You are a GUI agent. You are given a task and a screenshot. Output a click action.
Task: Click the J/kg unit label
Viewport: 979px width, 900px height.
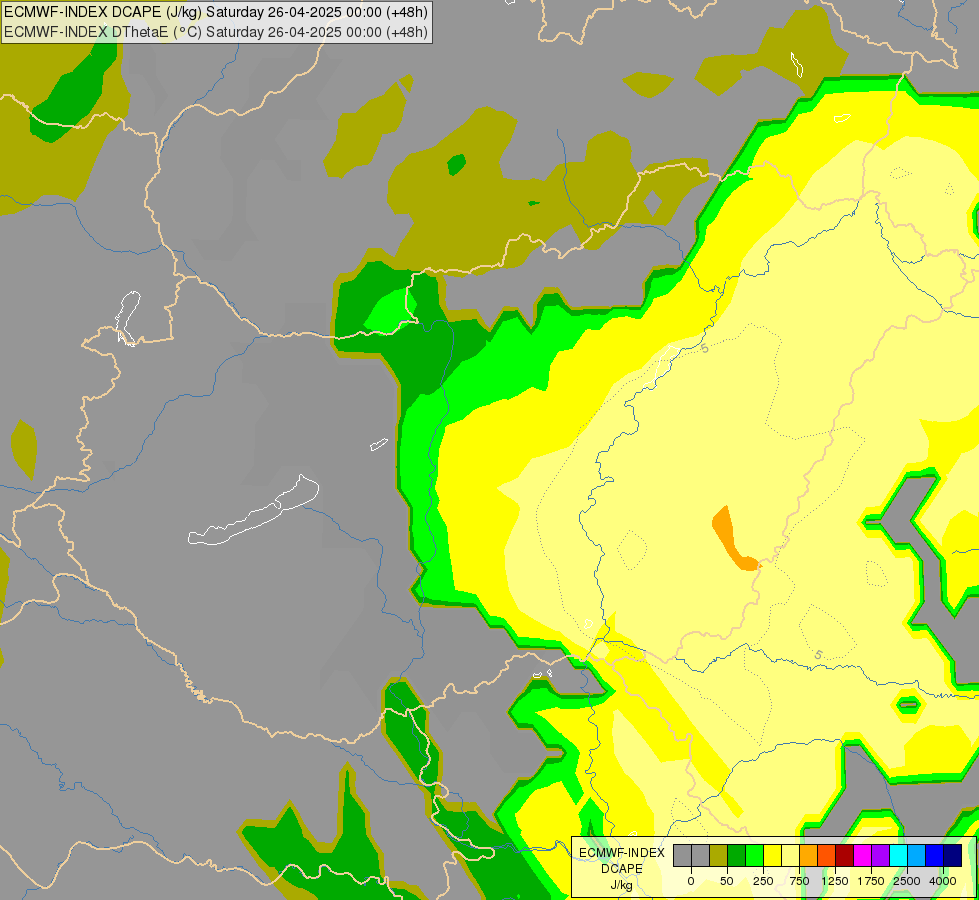[x=622, y=886]
